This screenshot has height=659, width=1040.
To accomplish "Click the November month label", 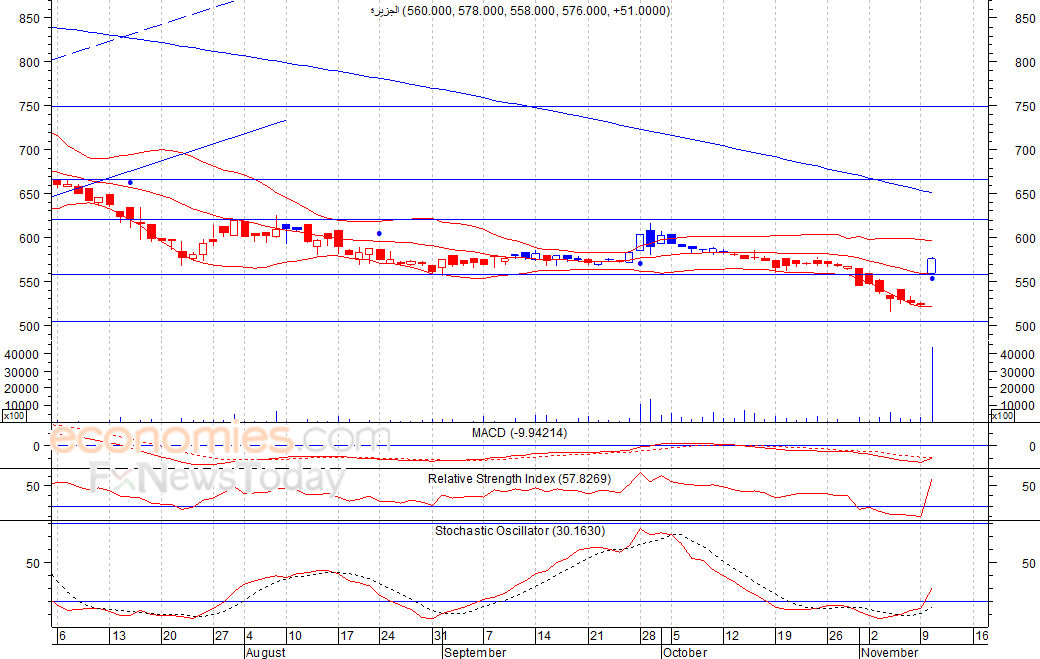I will [x=889, y=652].
